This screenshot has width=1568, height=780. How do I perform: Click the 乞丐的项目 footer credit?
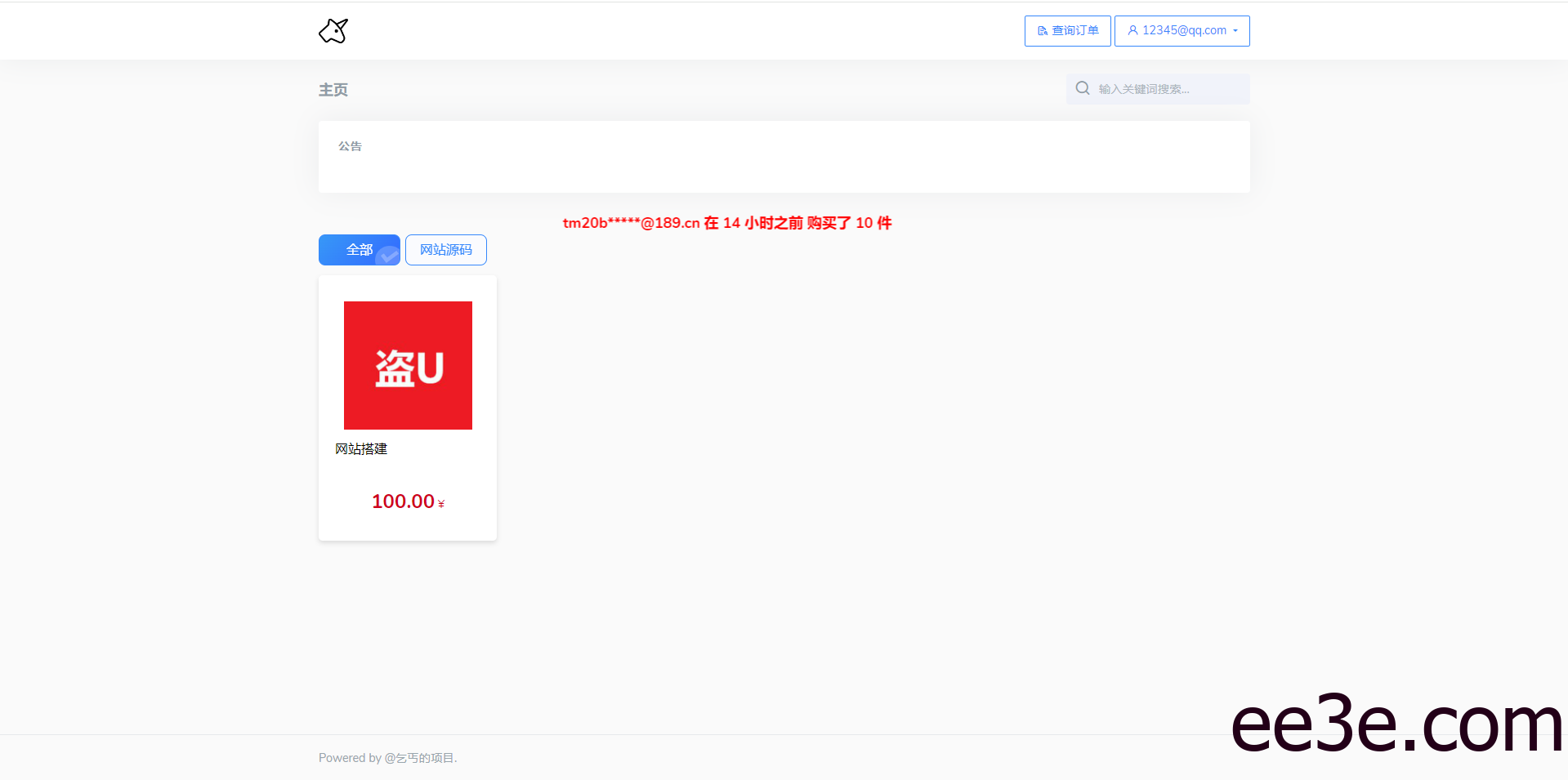[x=421, y=757]
